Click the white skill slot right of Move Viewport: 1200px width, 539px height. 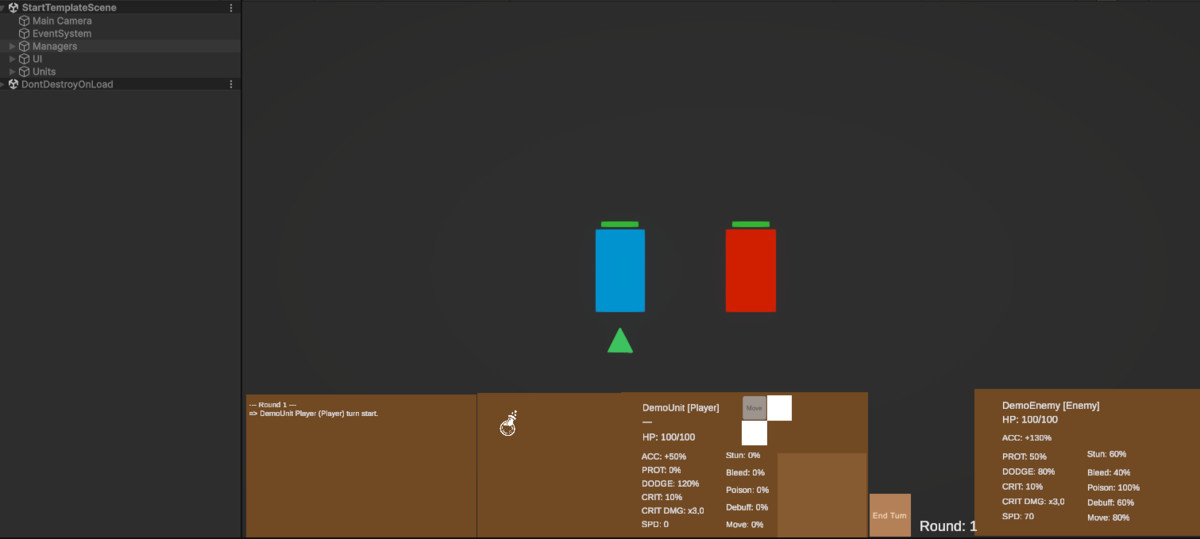click(x=780, y=408)
